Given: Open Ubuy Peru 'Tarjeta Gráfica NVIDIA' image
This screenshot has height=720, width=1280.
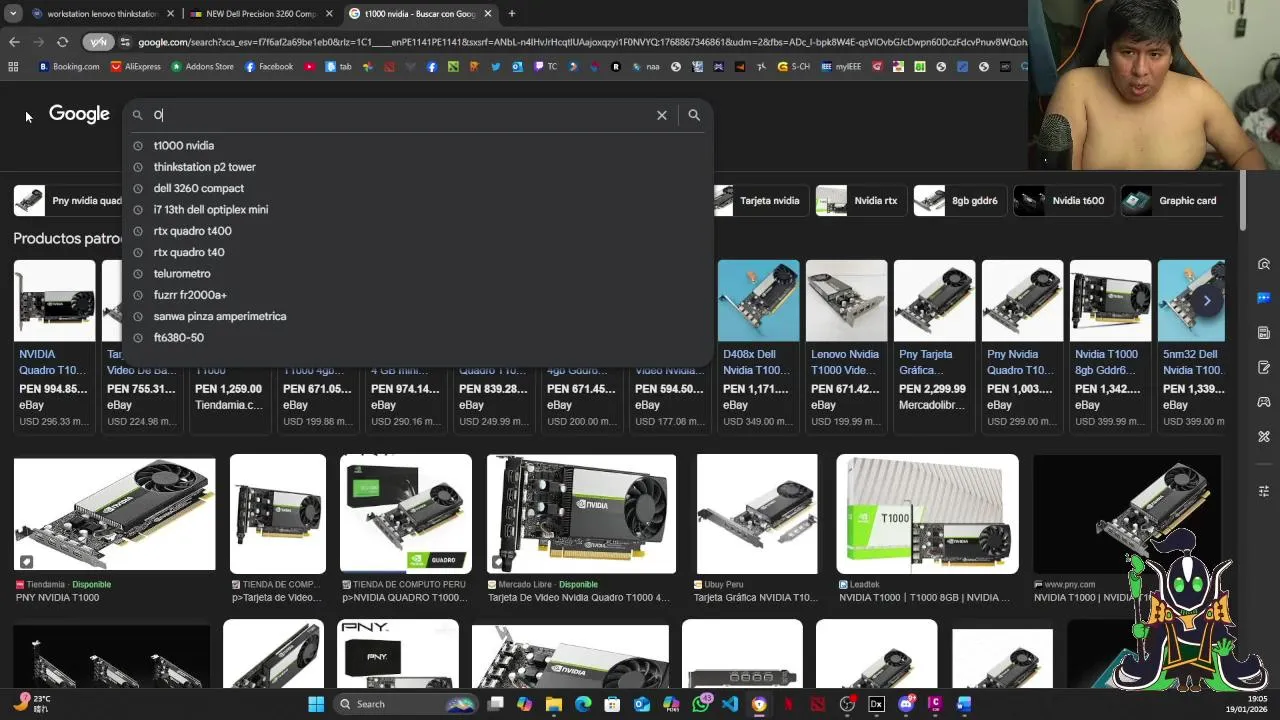Looking at the screenshot, I should [x=757, y=514].
